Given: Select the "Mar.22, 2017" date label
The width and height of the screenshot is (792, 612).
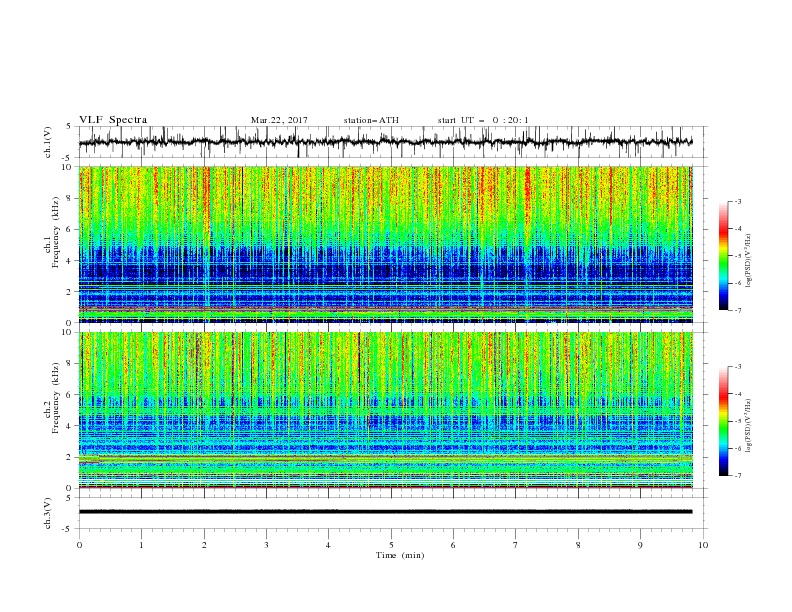Looking at the screenshot, I should (x=279, y=120).
